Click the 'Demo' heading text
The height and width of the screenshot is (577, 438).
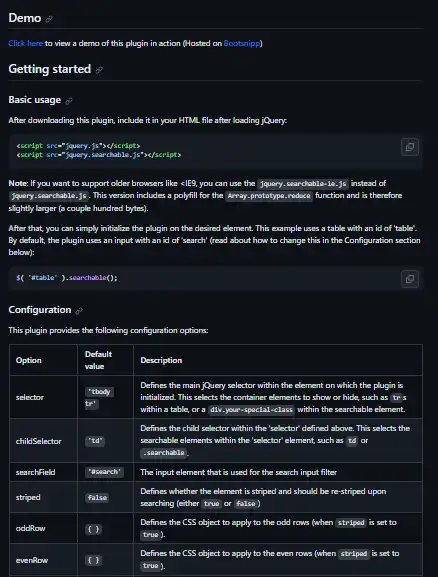coord(25,18)
